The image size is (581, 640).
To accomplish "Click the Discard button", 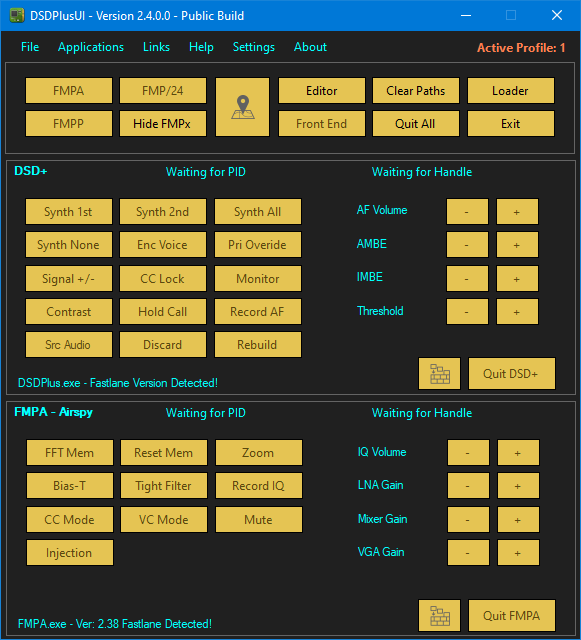I will pyautogui.click(x=163, y=344).
